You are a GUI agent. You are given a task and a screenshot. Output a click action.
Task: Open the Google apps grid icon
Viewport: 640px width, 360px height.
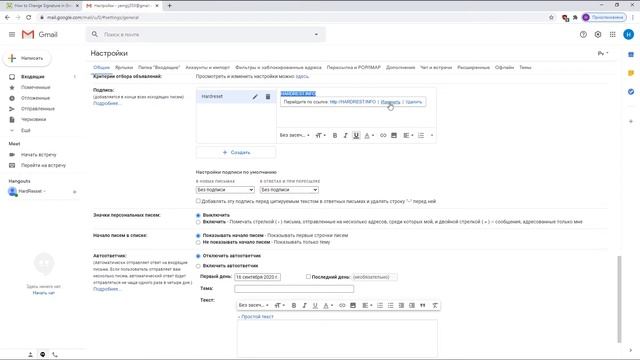point(613,35)
